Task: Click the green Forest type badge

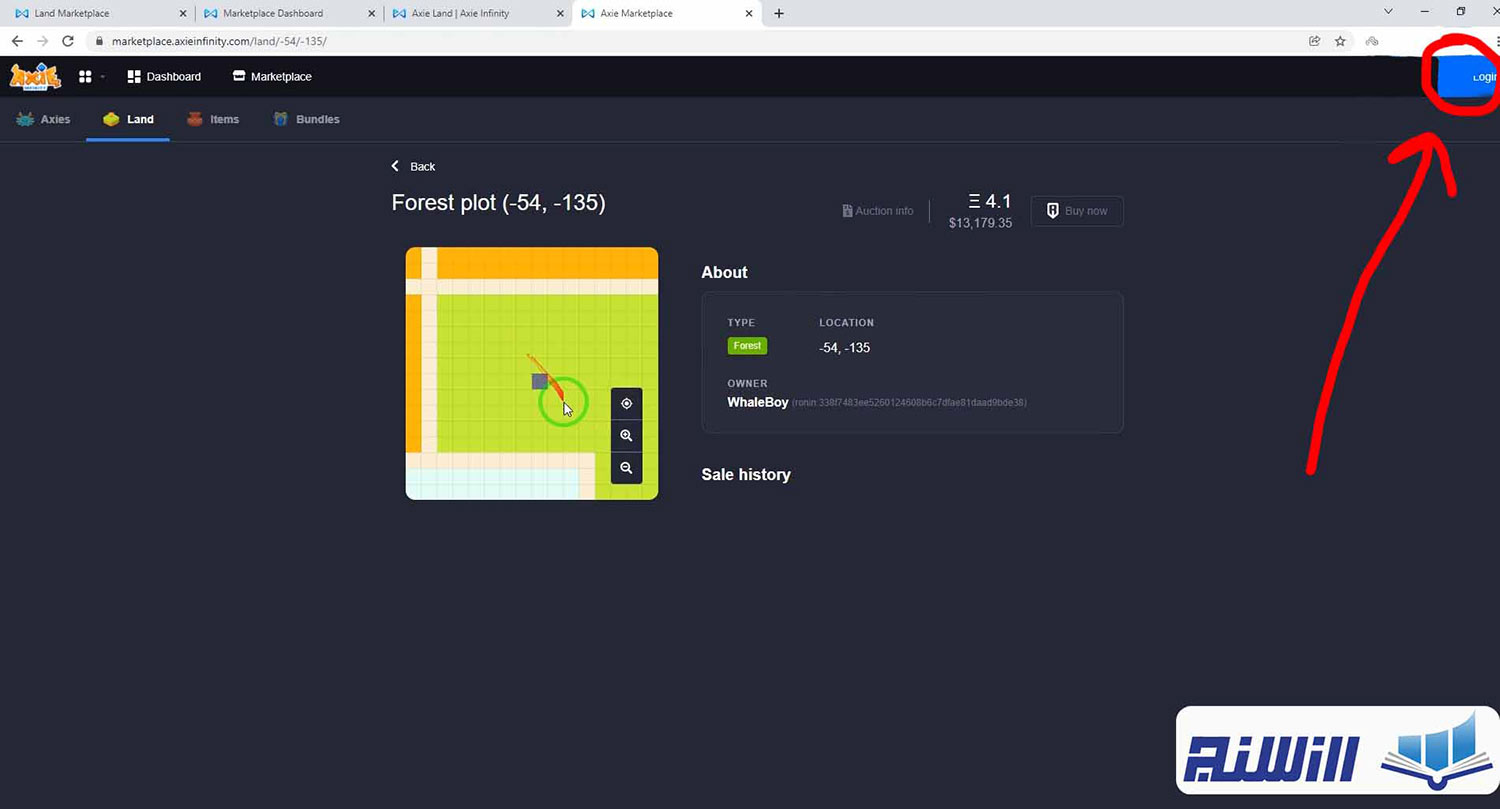Action: (747, 346)
